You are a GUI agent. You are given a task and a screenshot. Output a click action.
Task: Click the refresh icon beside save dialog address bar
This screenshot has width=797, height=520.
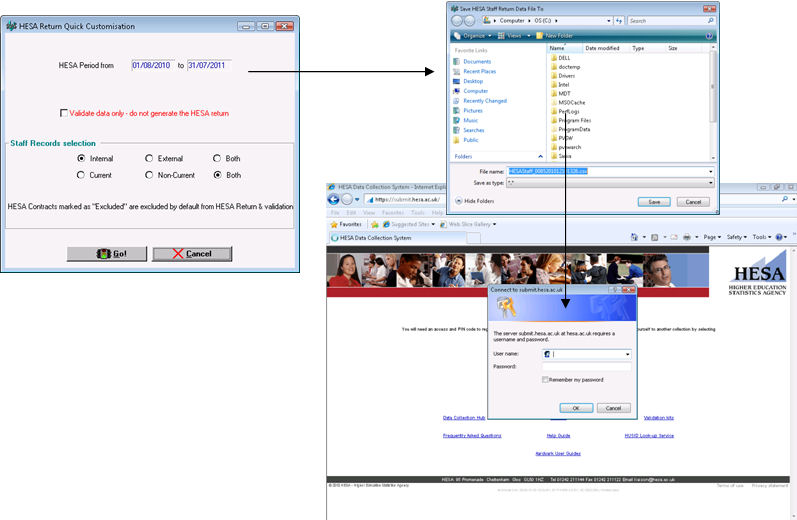pos(619,21)
